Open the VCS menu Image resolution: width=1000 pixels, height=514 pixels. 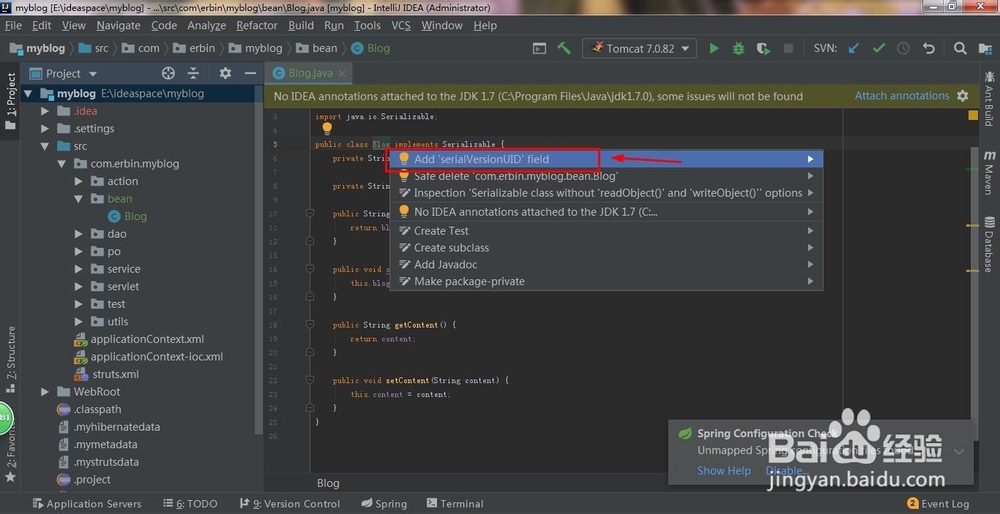pyautogui.click(x=401, y=26)
